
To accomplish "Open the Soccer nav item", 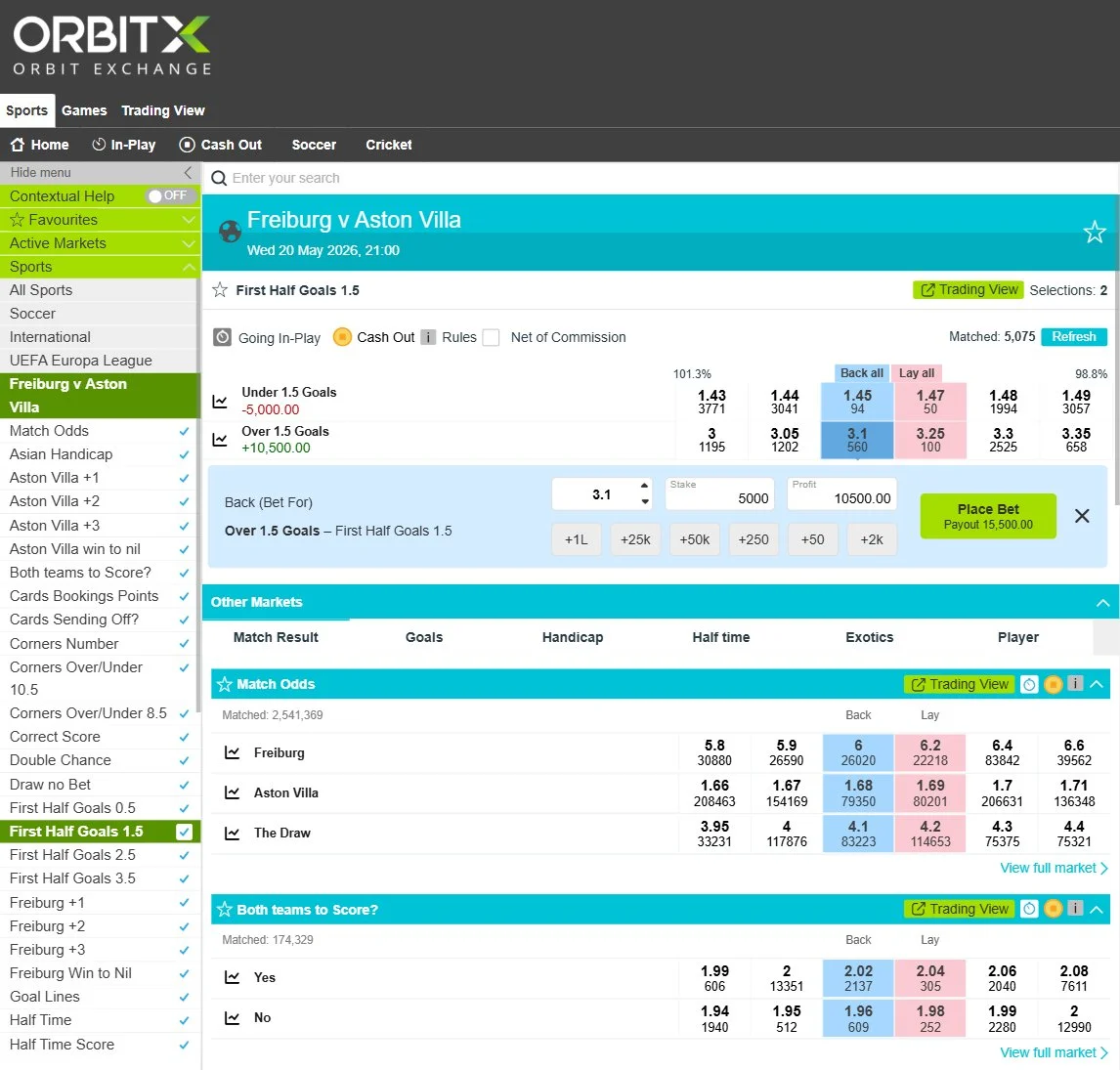I will (314, 145).
